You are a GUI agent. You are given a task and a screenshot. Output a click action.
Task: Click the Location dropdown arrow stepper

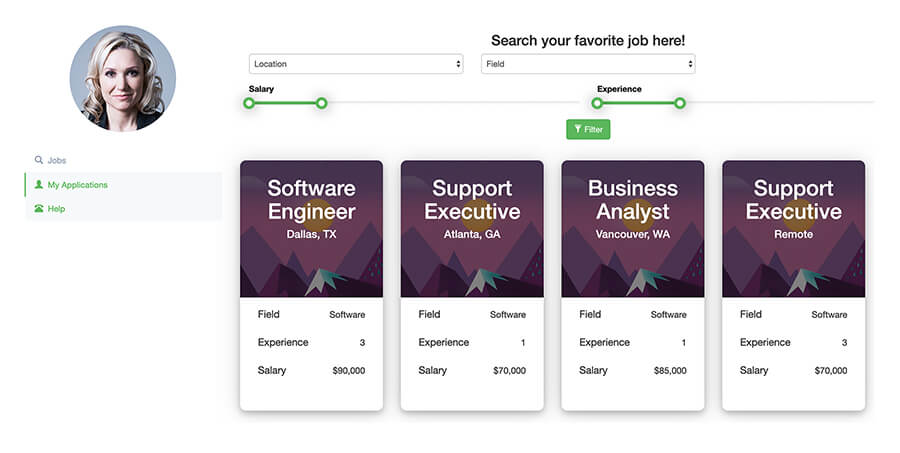(x=458, y=64)
